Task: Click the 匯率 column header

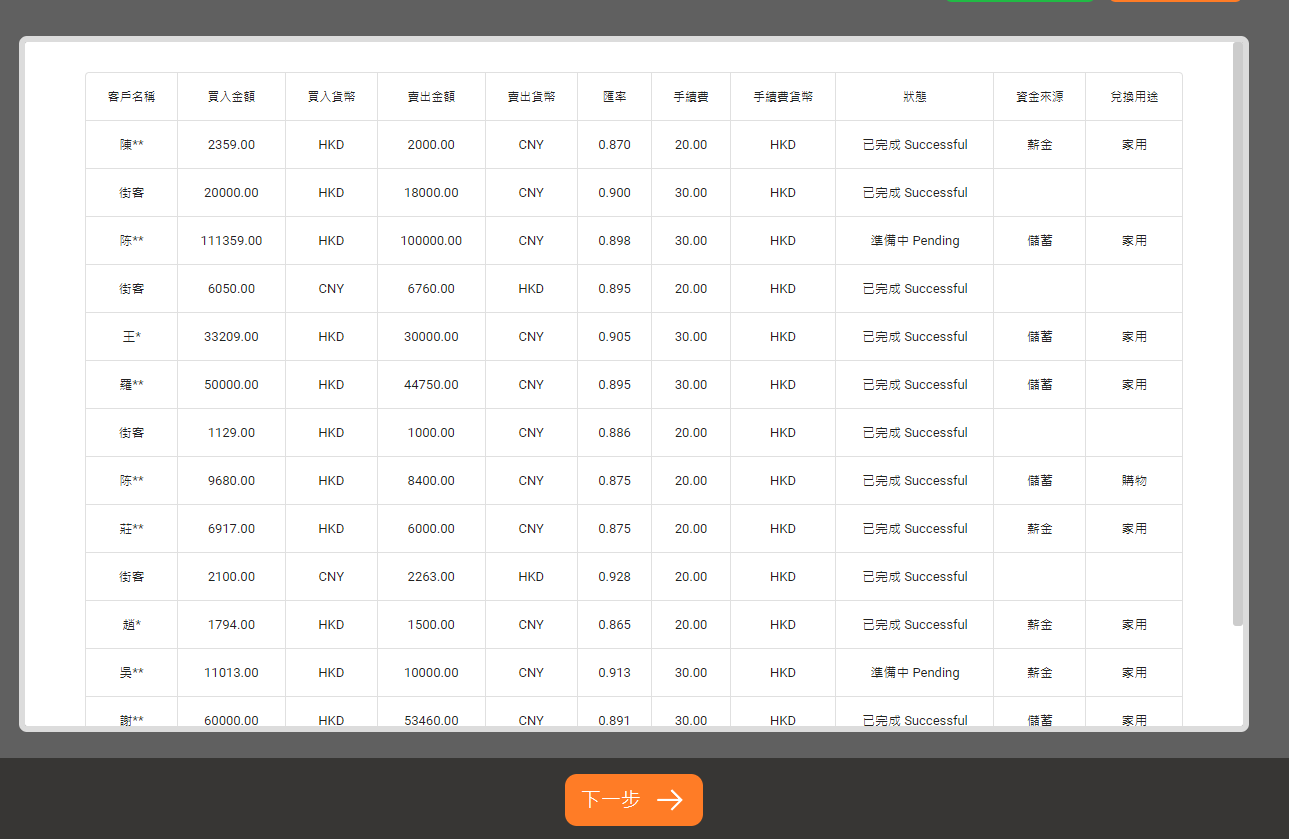Action: click(x=614, y=97)
